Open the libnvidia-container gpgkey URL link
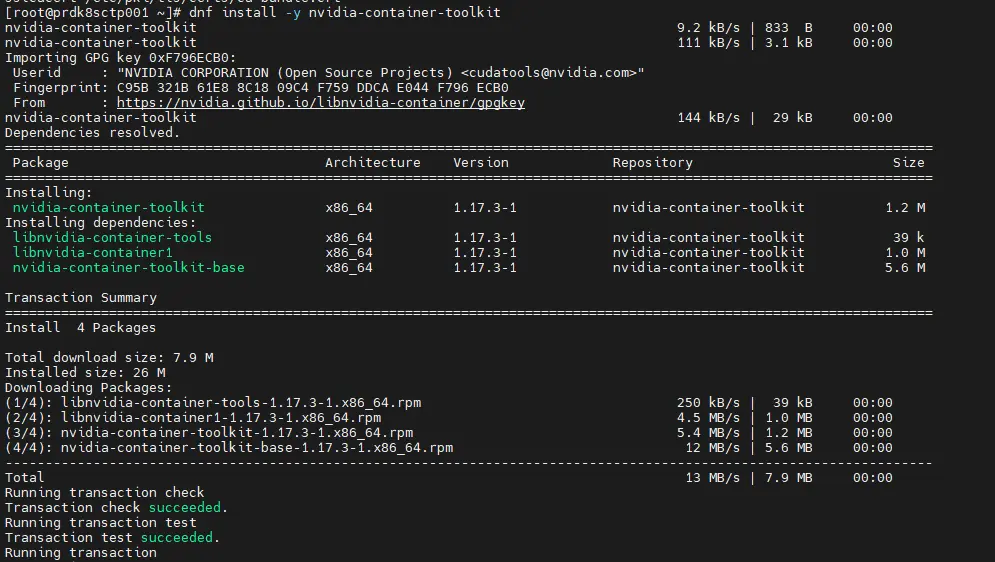Image resolution: width=995 pixels, height=562 pixels. (320, 103)
